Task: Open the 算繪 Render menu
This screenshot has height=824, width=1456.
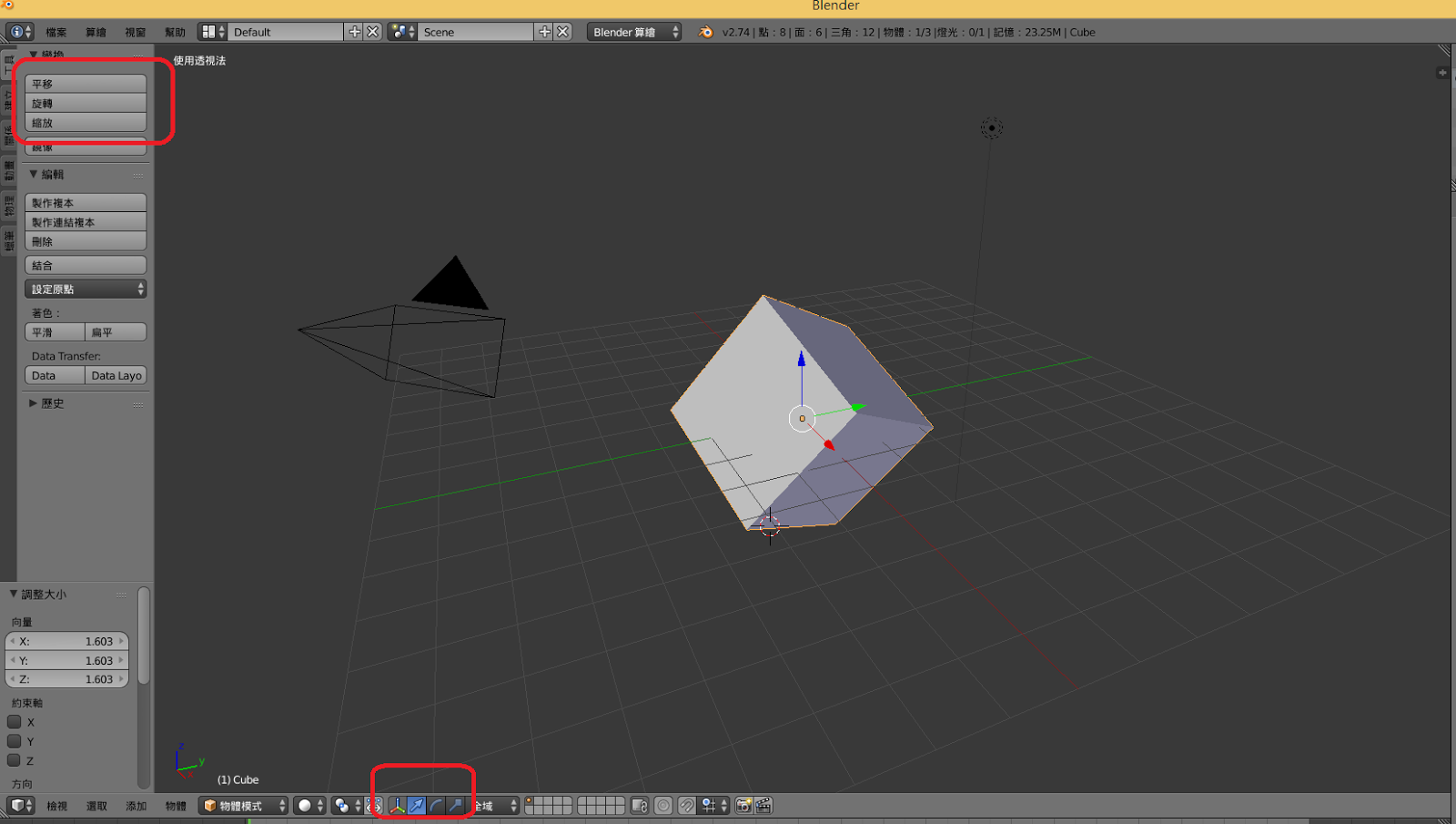Action: [x=96, y=32]
